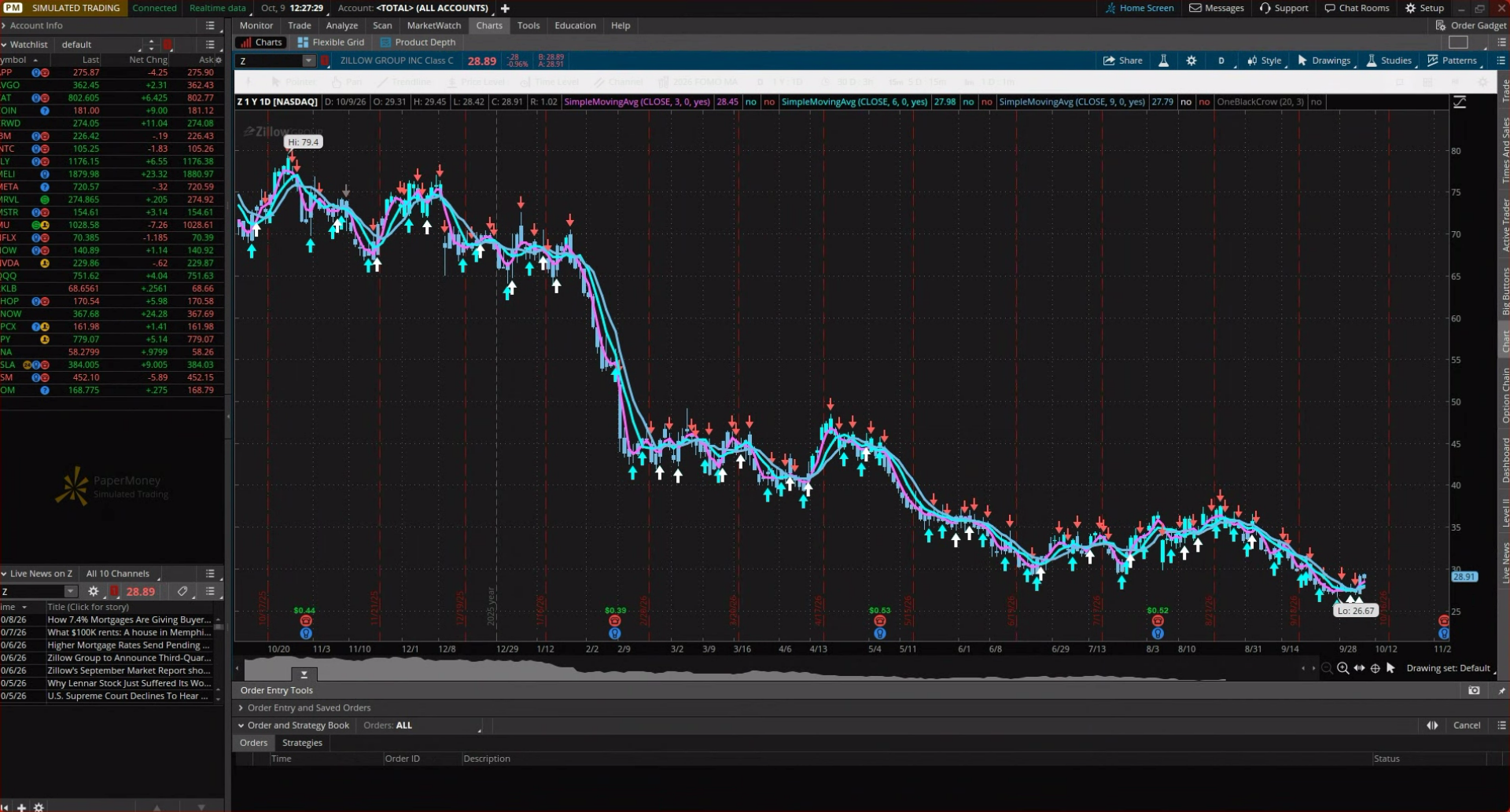Select the Flexible Grid subtab
The height and width of the screenshot is (812, 1510).
331,42
